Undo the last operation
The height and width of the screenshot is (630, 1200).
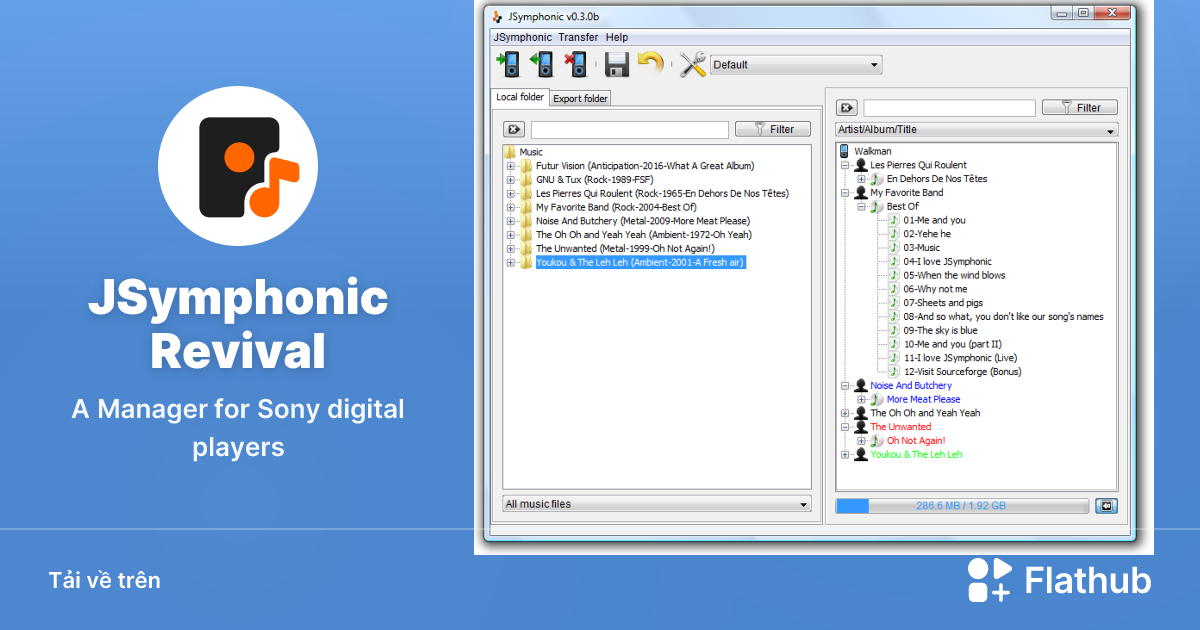650,64
